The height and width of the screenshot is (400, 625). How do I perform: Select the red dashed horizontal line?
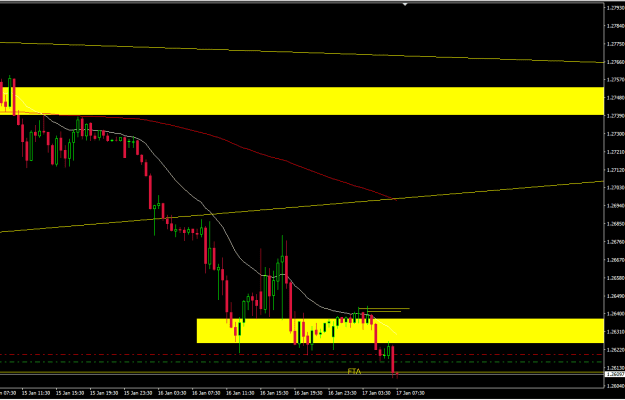click(x=302, y=354)
